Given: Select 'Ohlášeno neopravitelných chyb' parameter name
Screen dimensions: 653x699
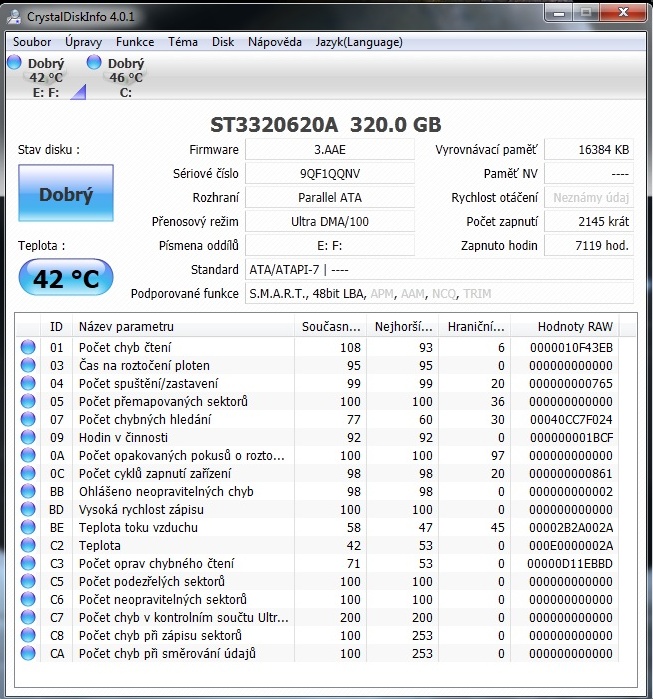Looking at the screenshot, I should point(166,491).
